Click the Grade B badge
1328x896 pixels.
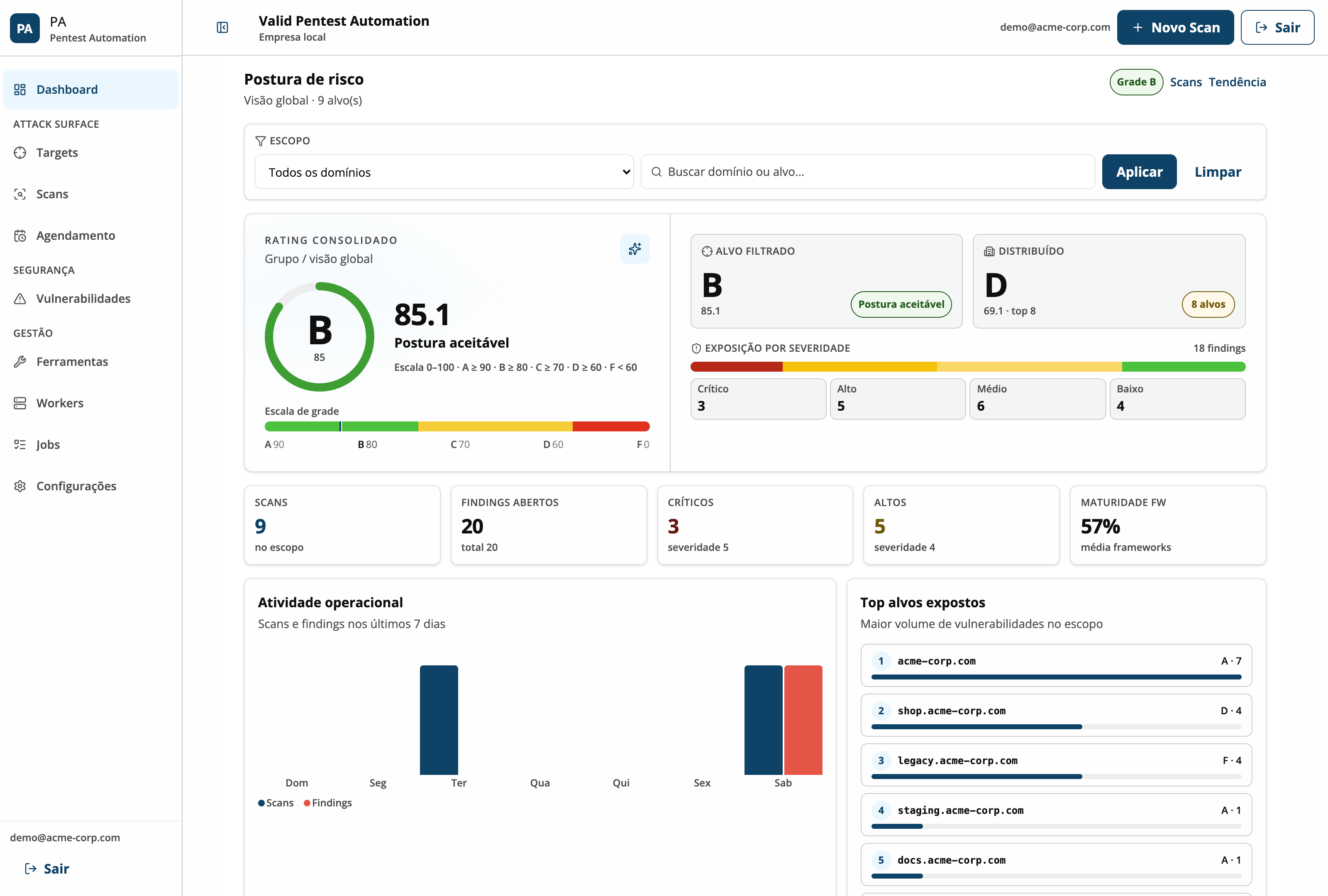coord(1136,82)
